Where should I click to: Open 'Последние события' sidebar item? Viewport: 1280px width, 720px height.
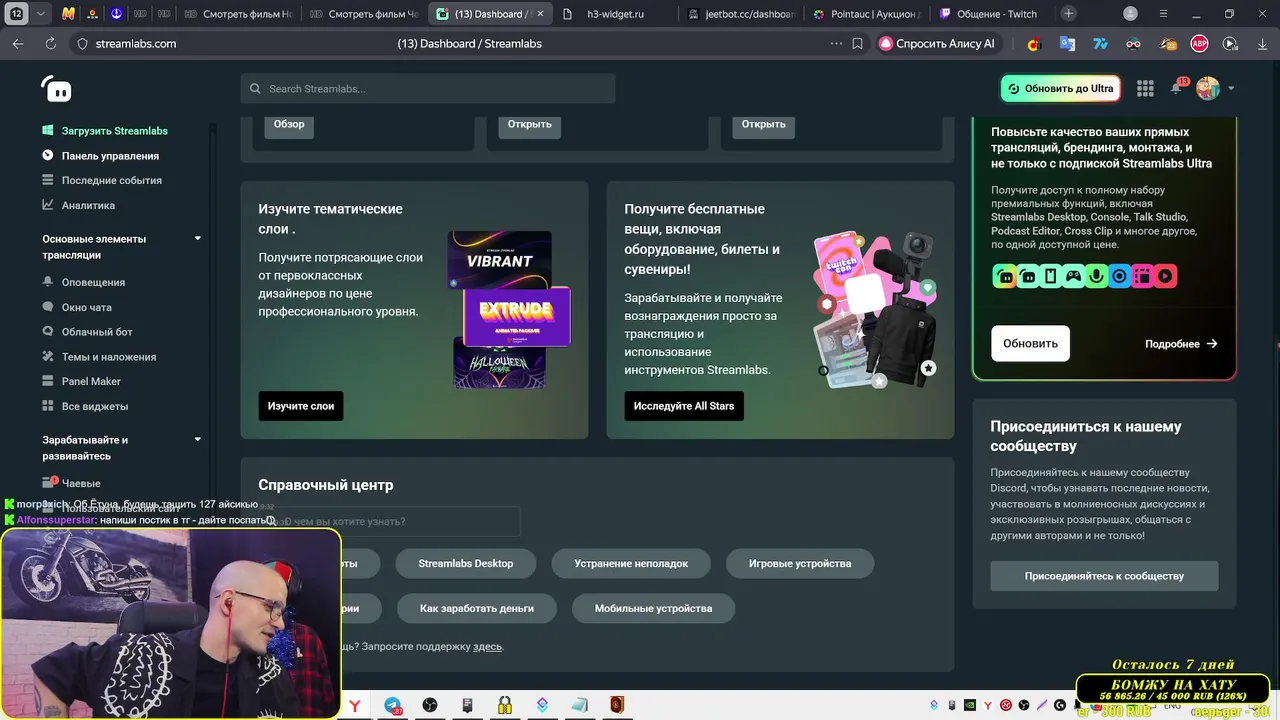tap(112, 180)
